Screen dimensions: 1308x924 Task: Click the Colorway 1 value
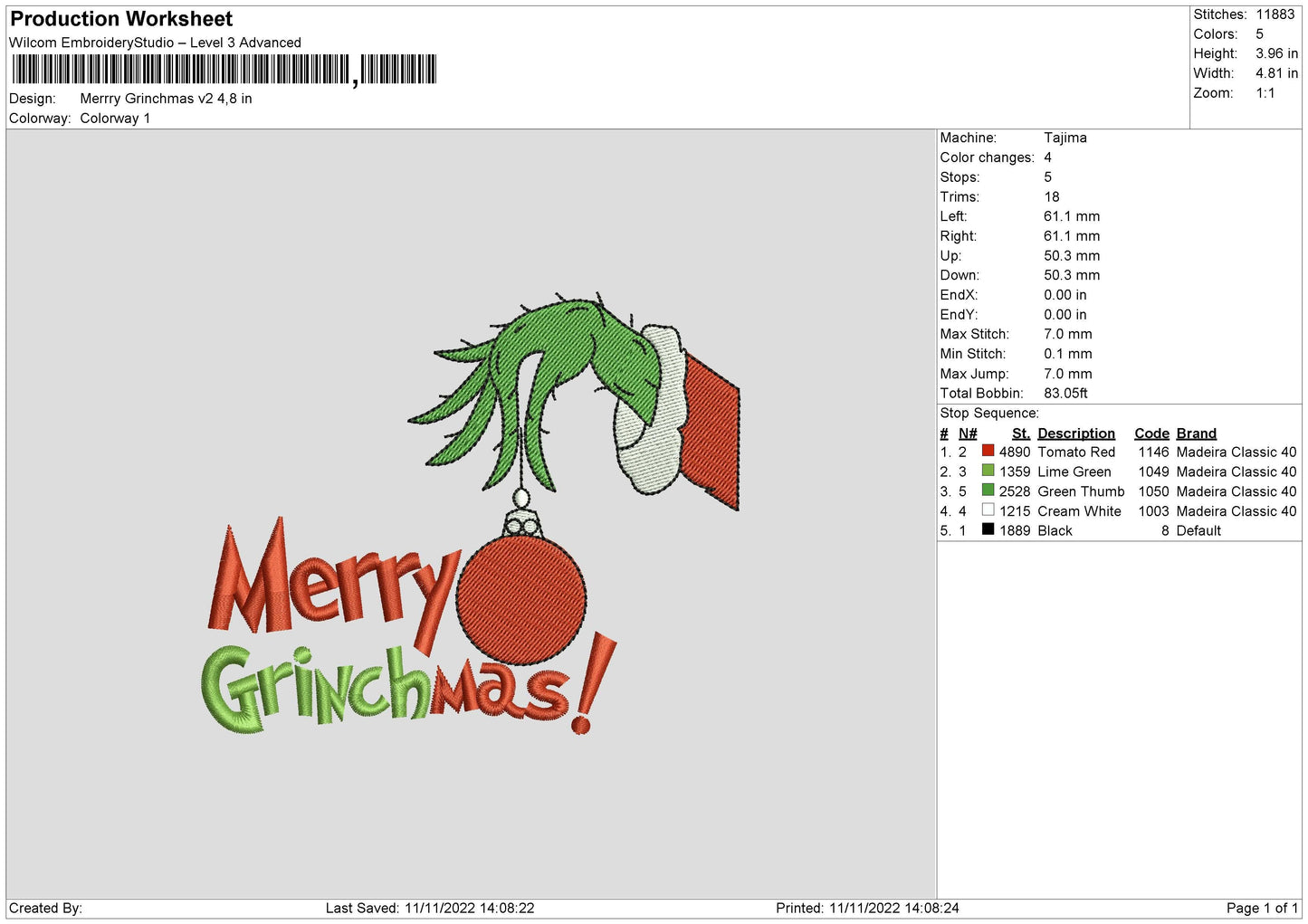pos(115,119)
